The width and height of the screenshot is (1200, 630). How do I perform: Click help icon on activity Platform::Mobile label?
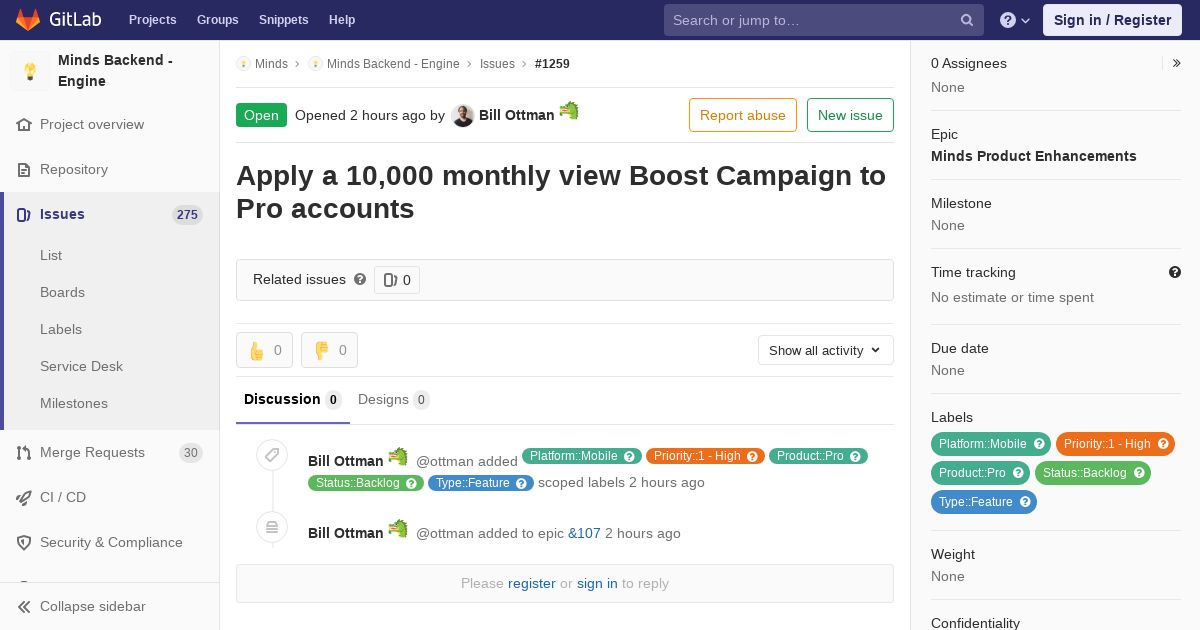[x=630, y=456]
